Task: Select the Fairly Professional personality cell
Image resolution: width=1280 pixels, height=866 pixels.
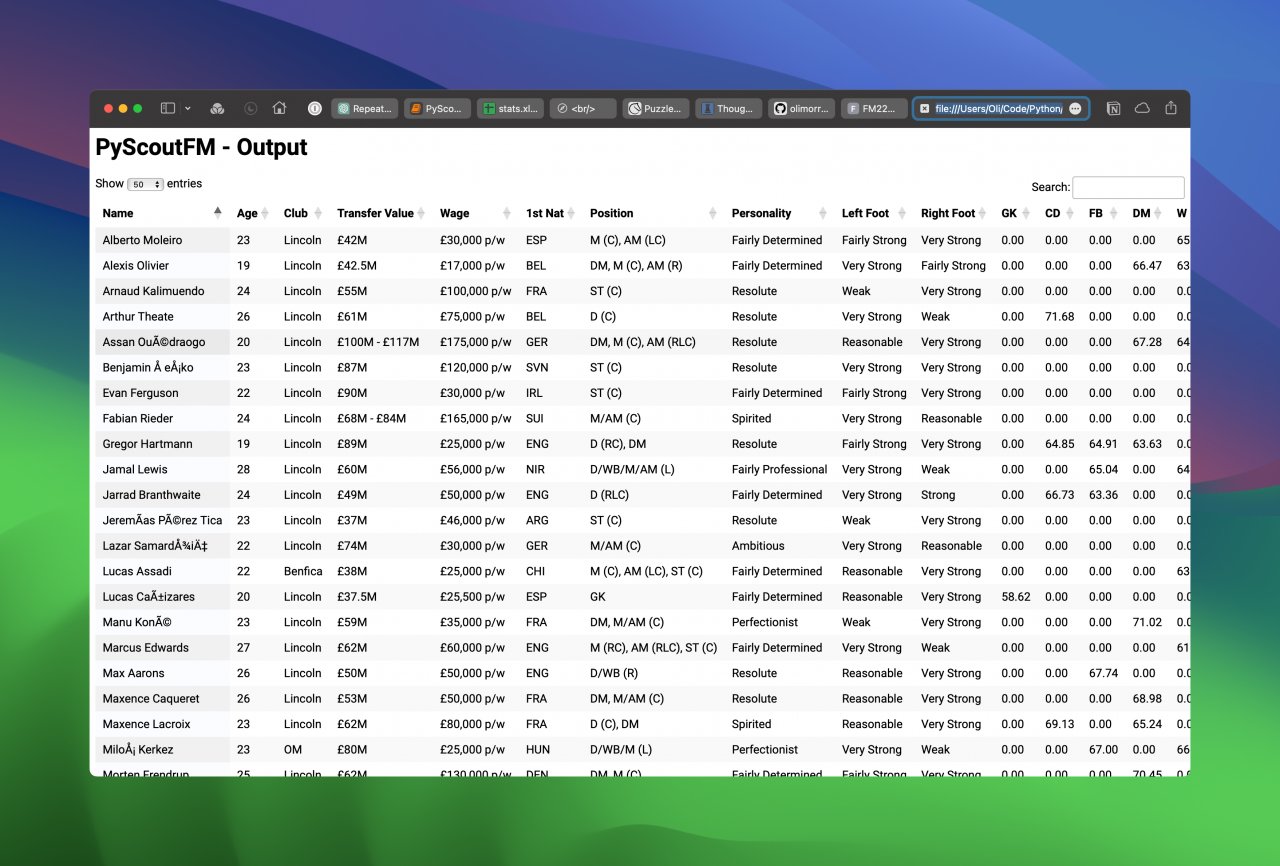Action: click(x=780, y=469)
